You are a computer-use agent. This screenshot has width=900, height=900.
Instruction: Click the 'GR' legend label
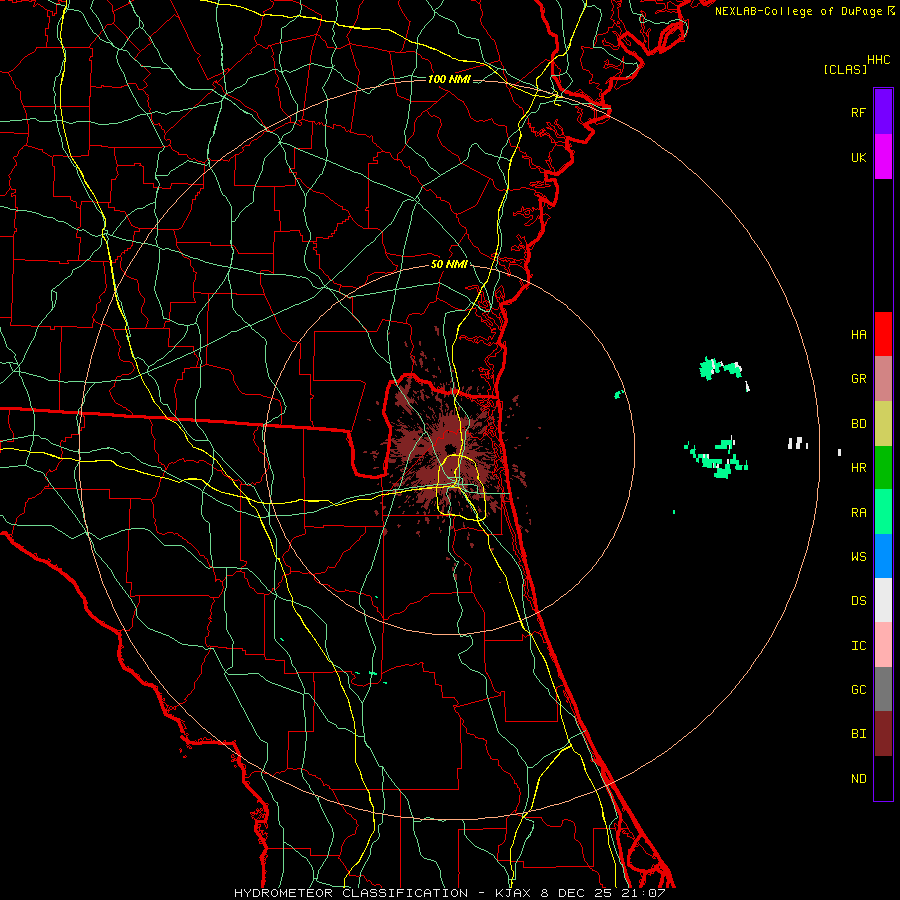tap(858, 379)
